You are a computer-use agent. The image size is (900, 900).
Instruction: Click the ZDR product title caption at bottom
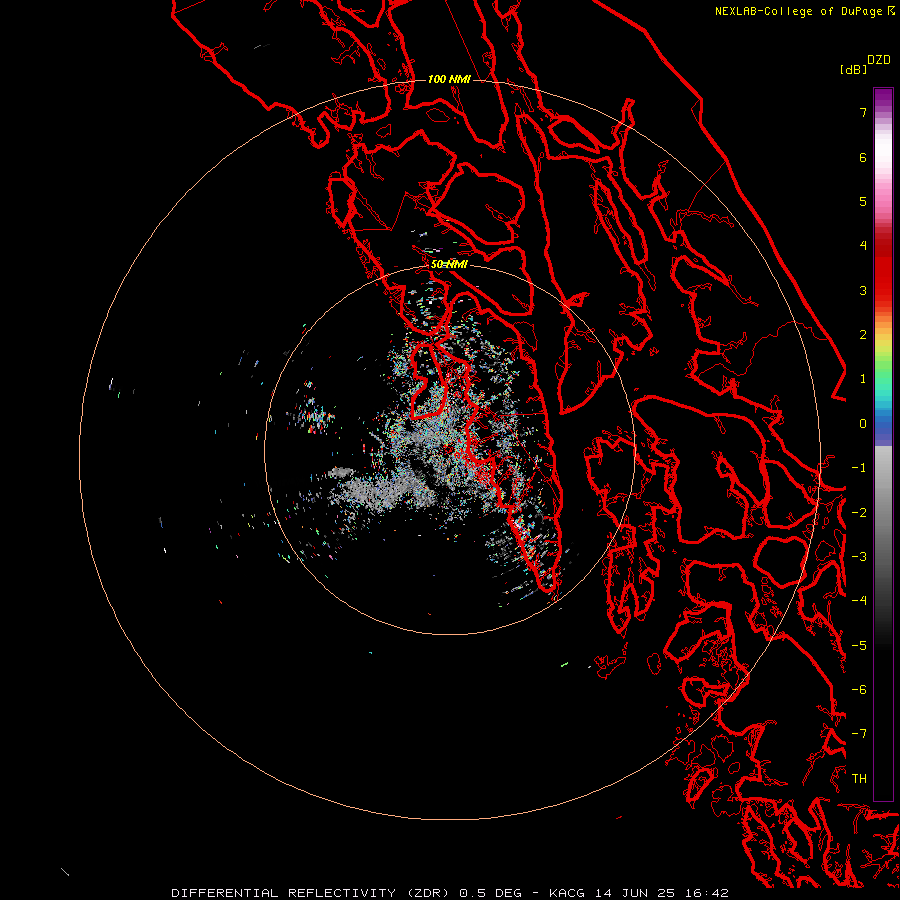(450, 893)
